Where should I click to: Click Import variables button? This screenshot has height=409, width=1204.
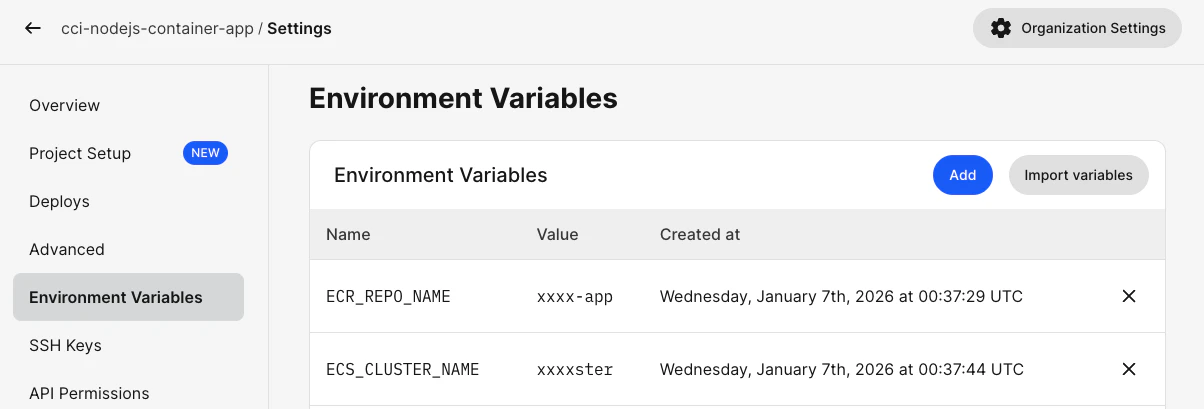tap(1078, 175)
